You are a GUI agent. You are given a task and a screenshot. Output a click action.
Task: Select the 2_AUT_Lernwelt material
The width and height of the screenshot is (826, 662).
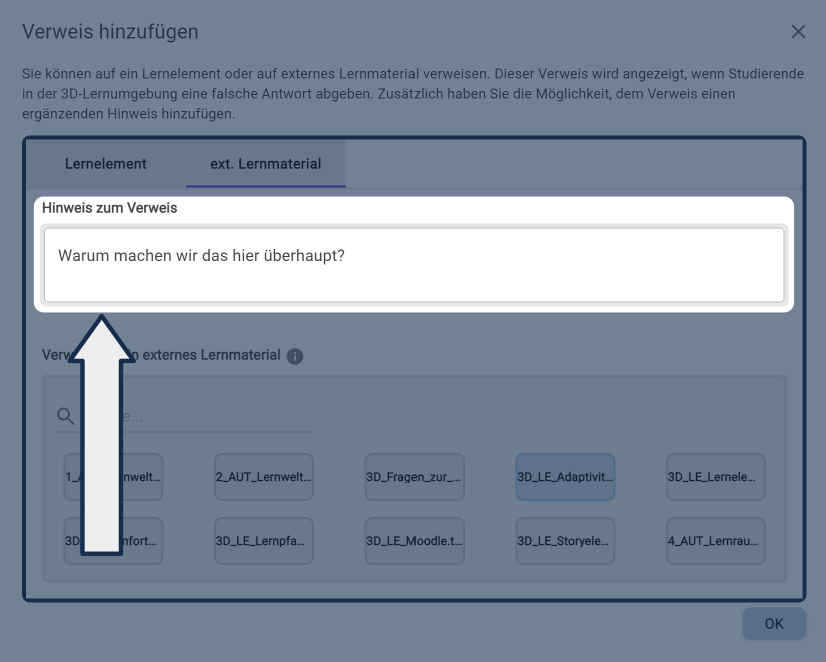264,477
